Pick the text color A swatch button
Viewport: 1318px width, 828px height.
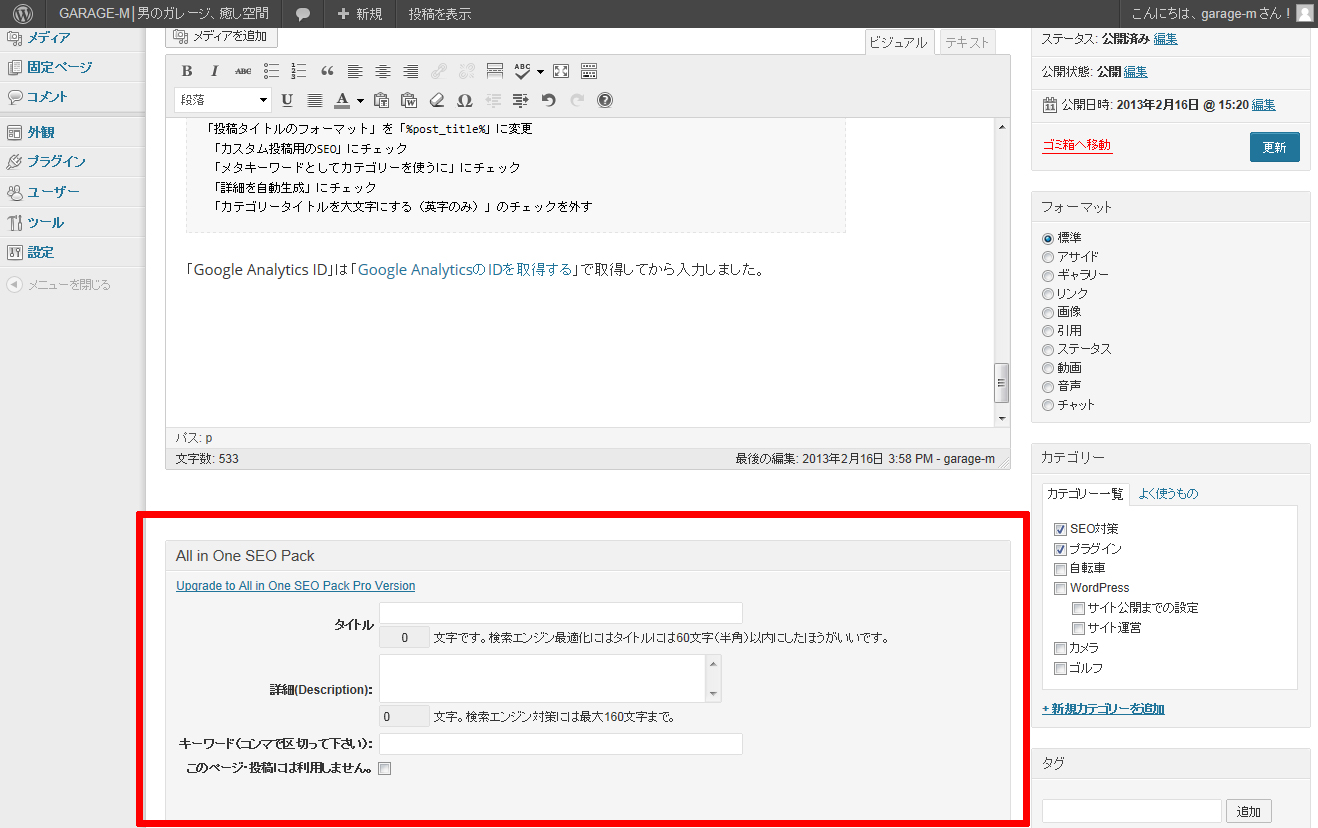342,100
